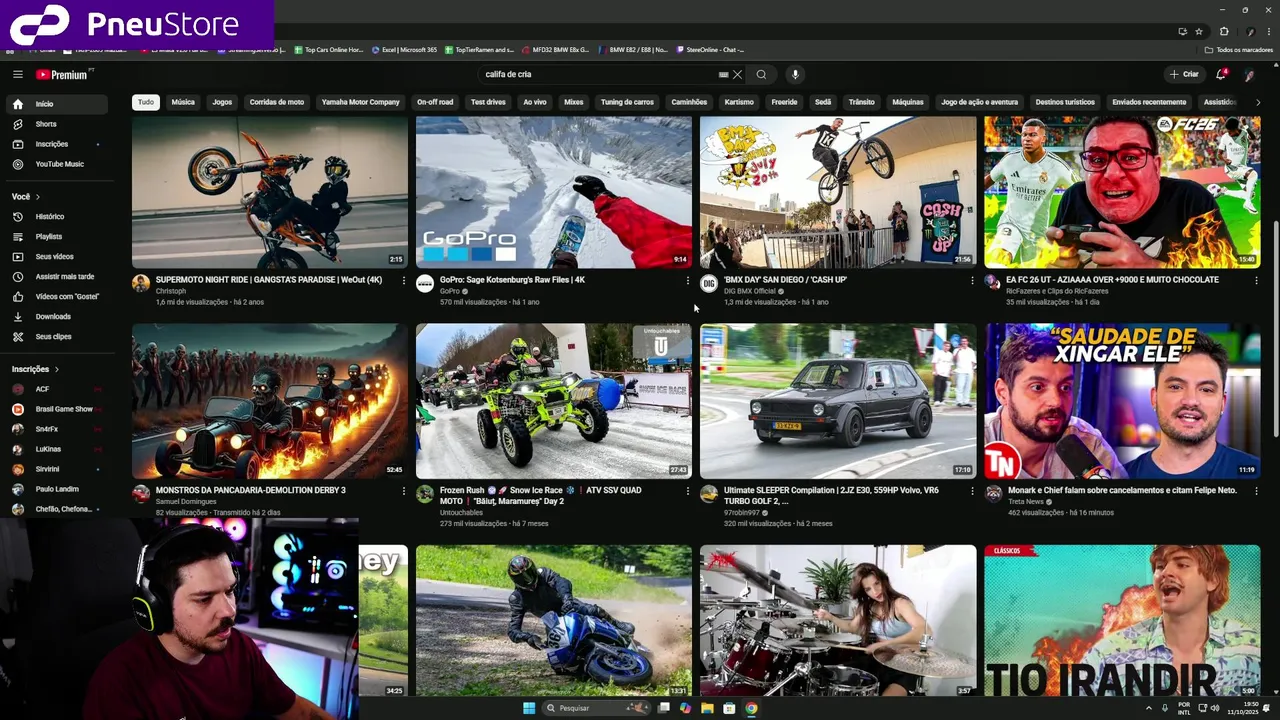Open the notifications bell
Viewport: 1280px width, 720px height.
tap(1221, 74)
